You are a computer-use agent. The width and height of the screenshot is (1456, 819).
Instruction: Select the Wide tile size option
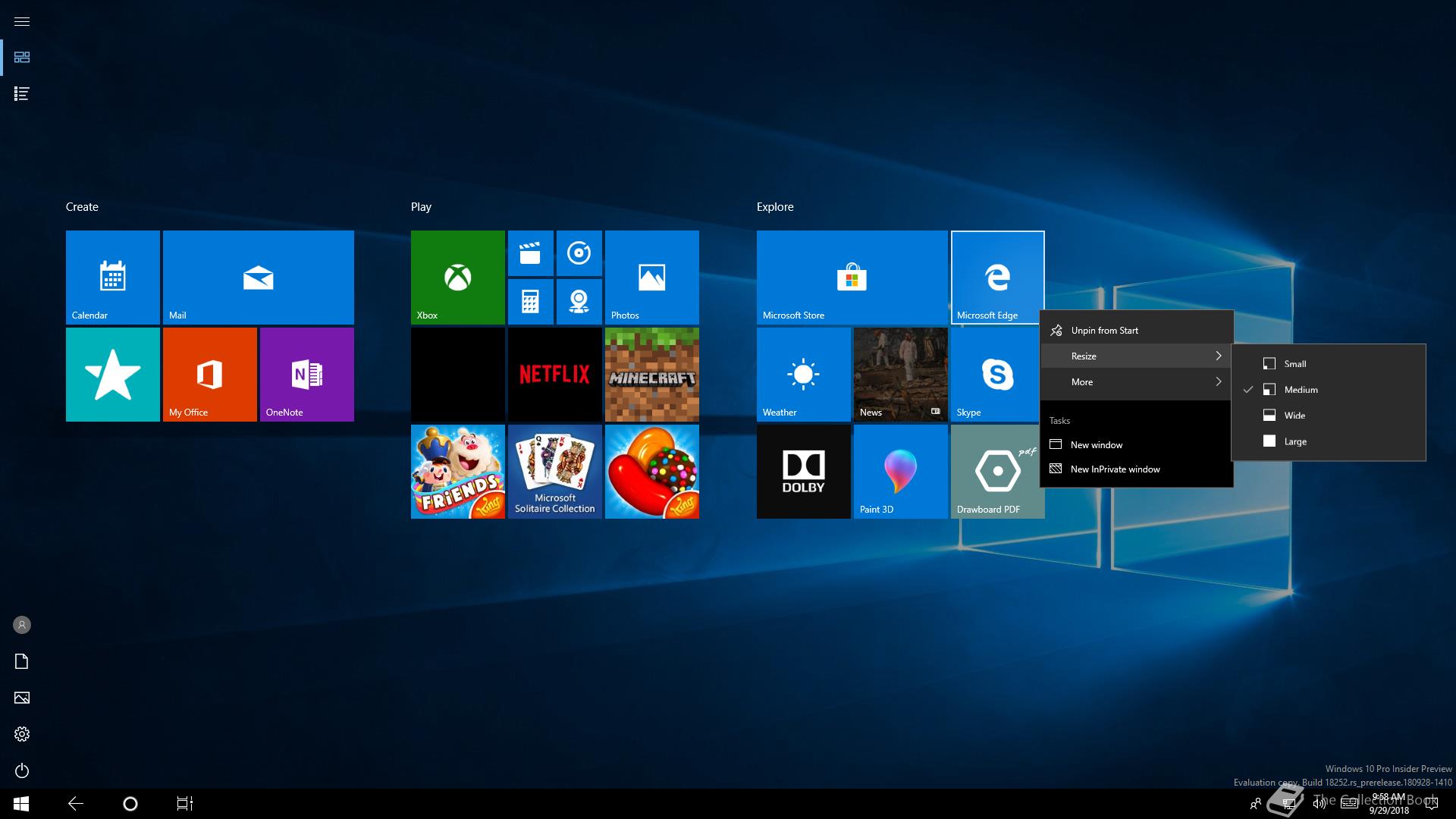tap(1294, 416)
